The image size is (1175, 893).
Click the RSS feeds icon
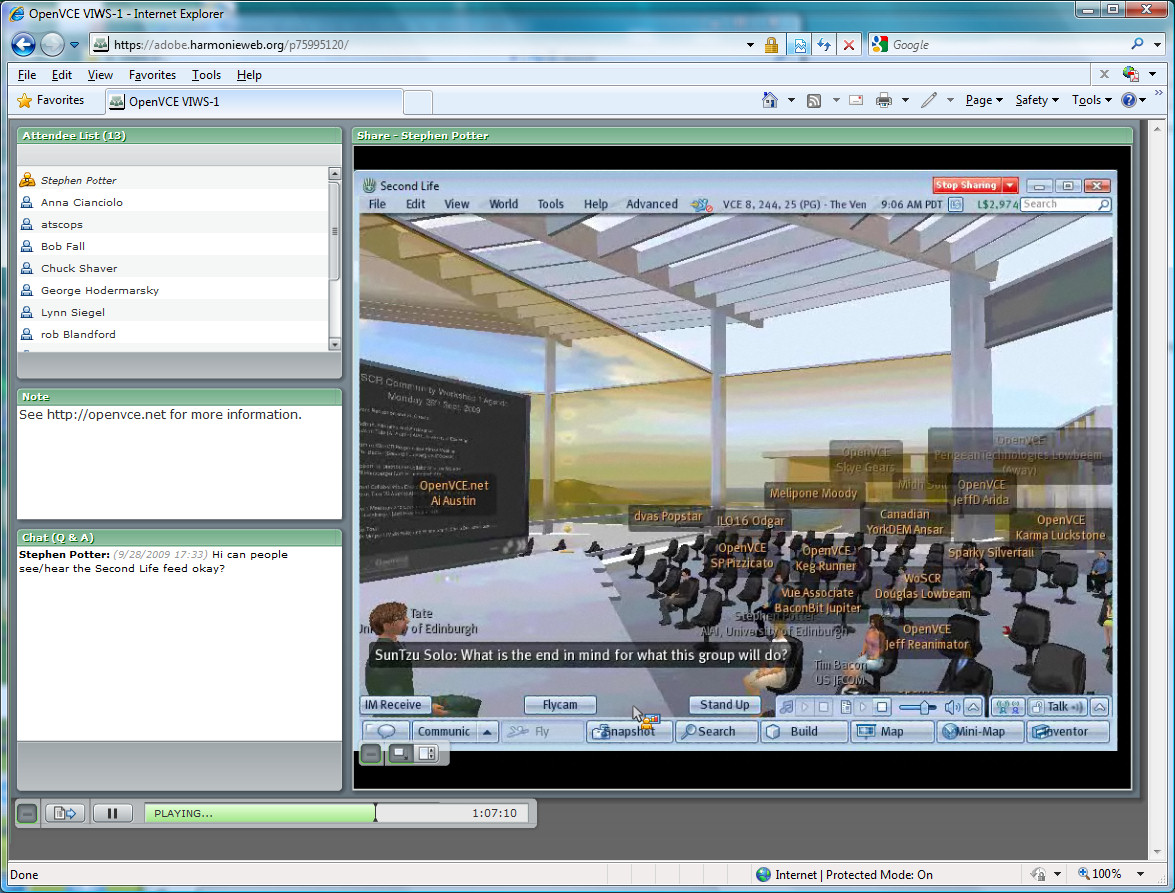click(x=814, y=100)
